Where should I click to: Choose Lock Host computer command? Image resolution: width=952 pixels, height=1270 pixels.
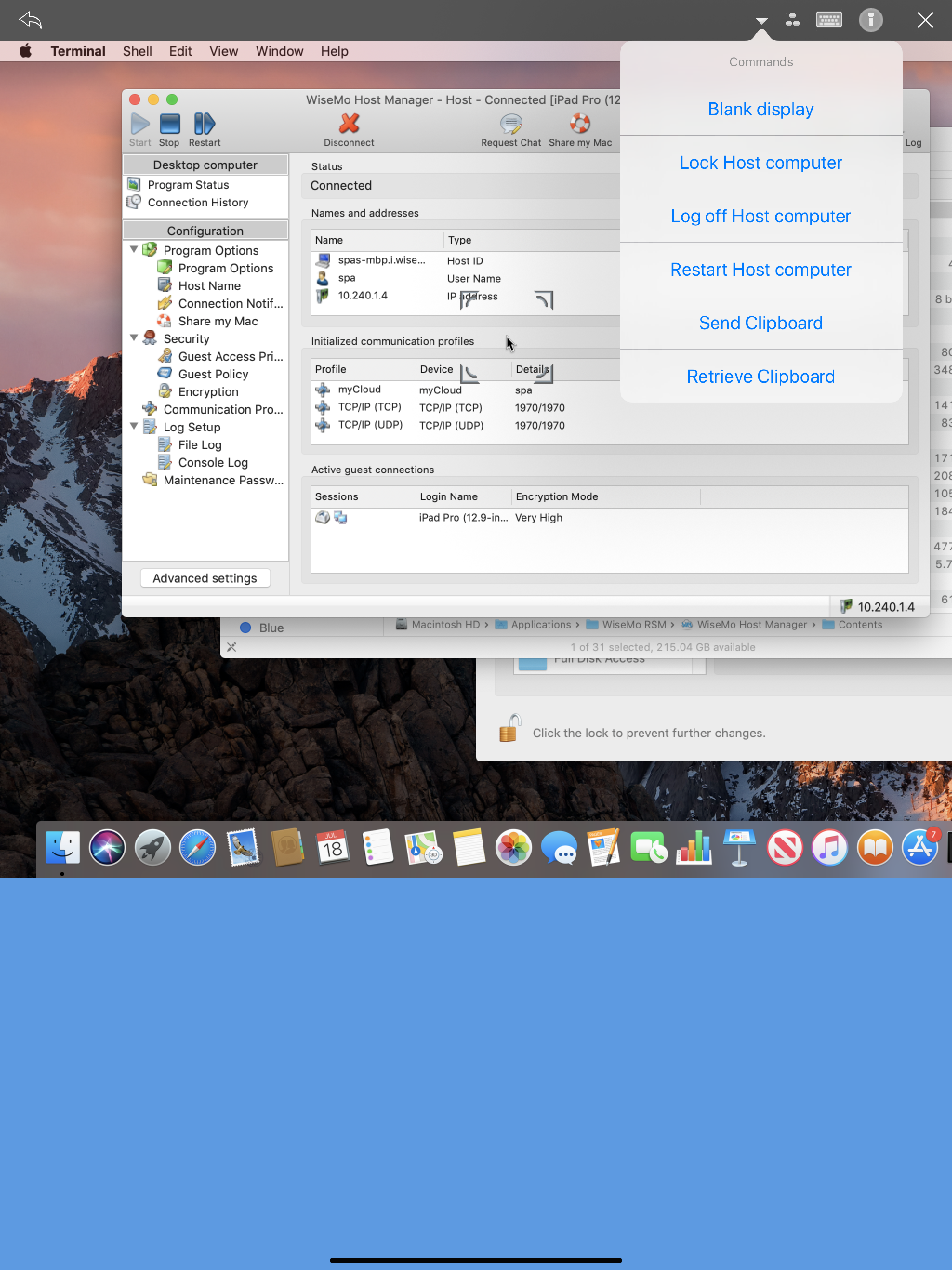tap(761, 163)
